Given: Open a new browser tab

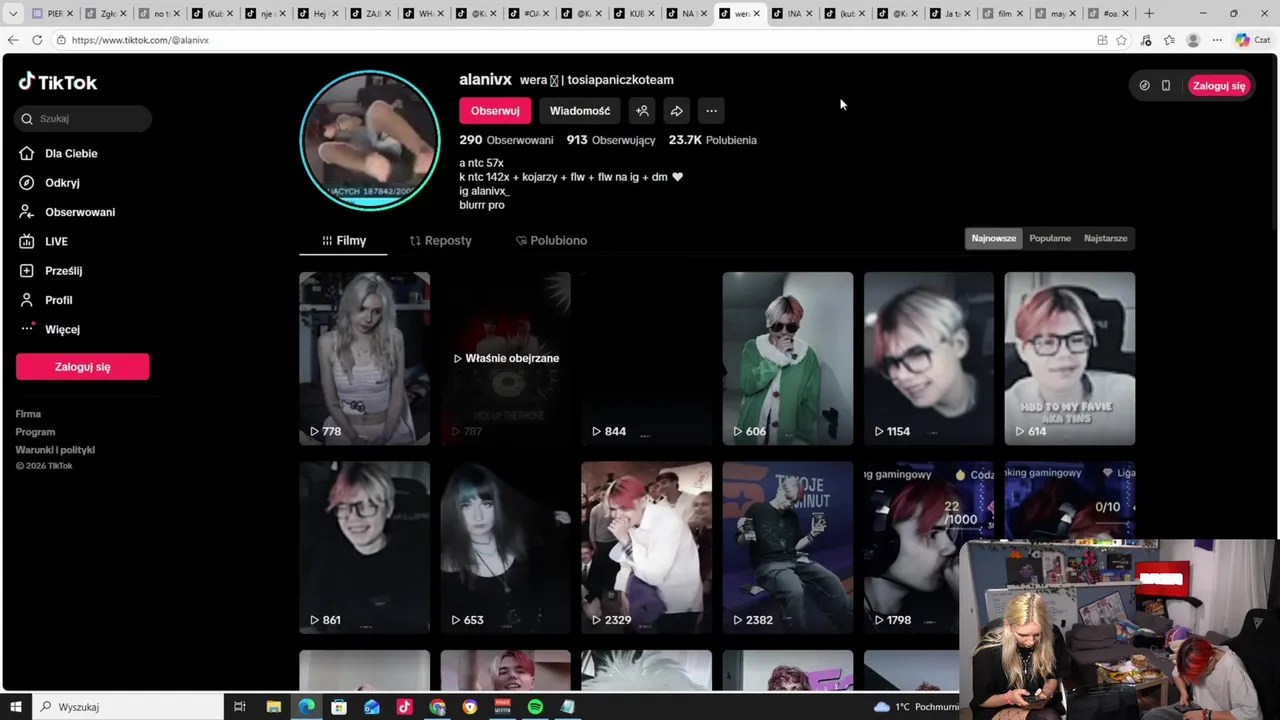Looking at the screenshot, I should 1149,14.
